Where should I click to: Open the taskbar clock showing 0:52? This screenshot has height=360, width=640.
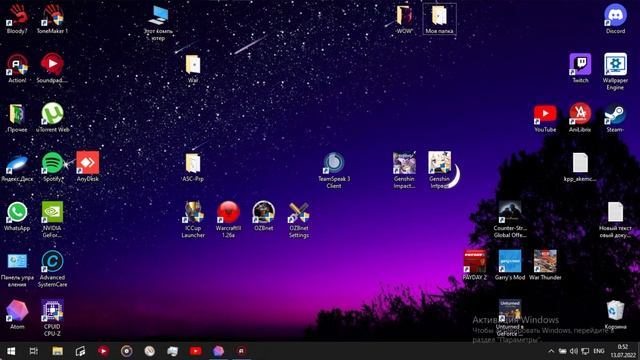(x=623, y=351)
